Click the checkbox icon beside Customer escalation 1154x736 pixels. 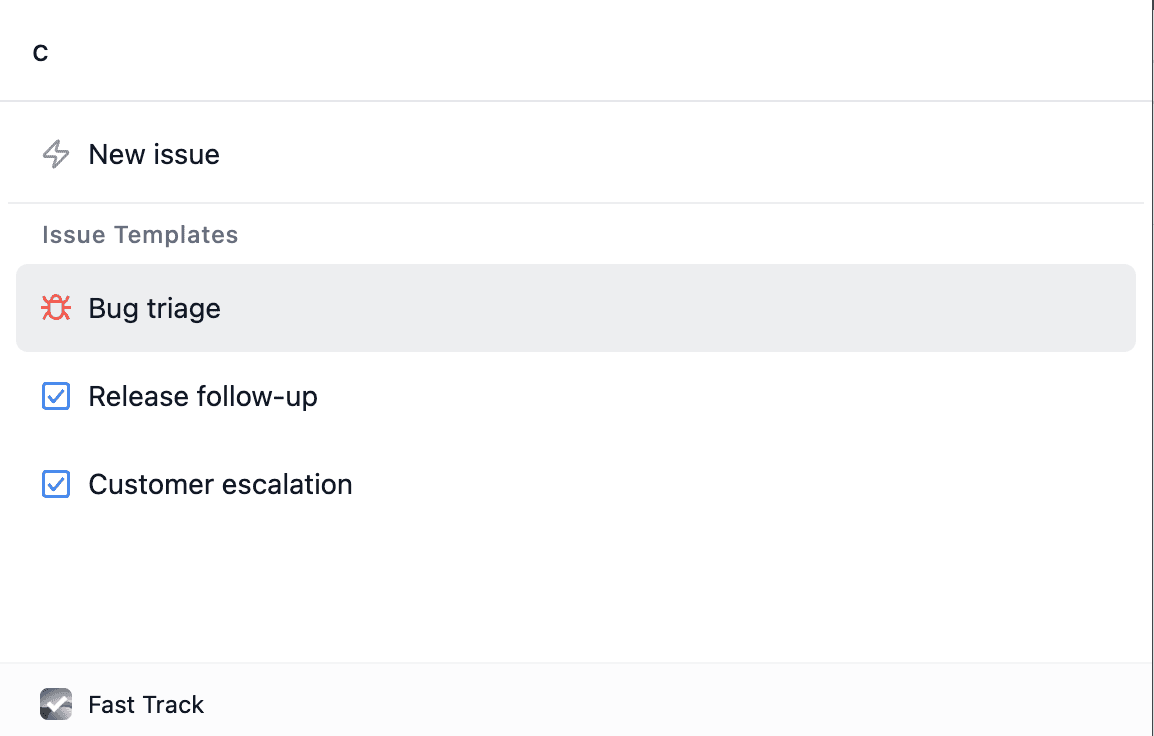55,484
